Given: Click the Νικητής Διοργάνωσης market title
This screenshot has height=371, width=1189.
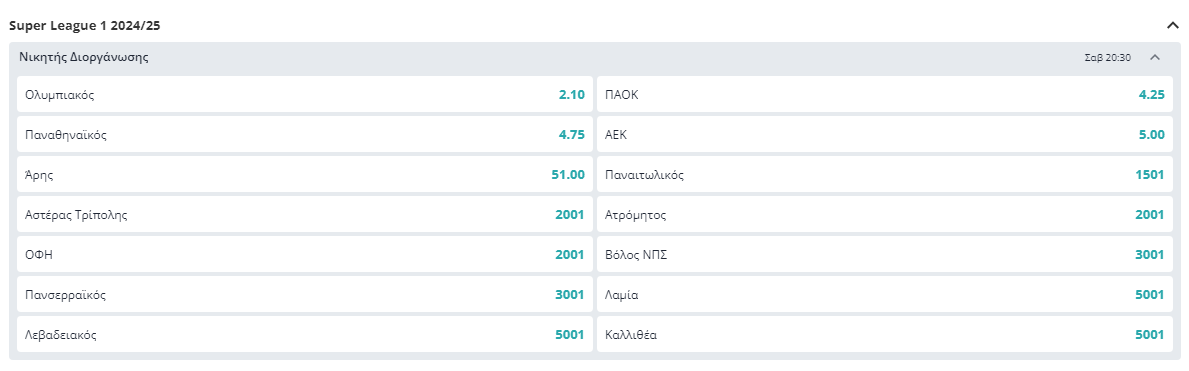Looking at the screenshot, I should pos(83,57).
